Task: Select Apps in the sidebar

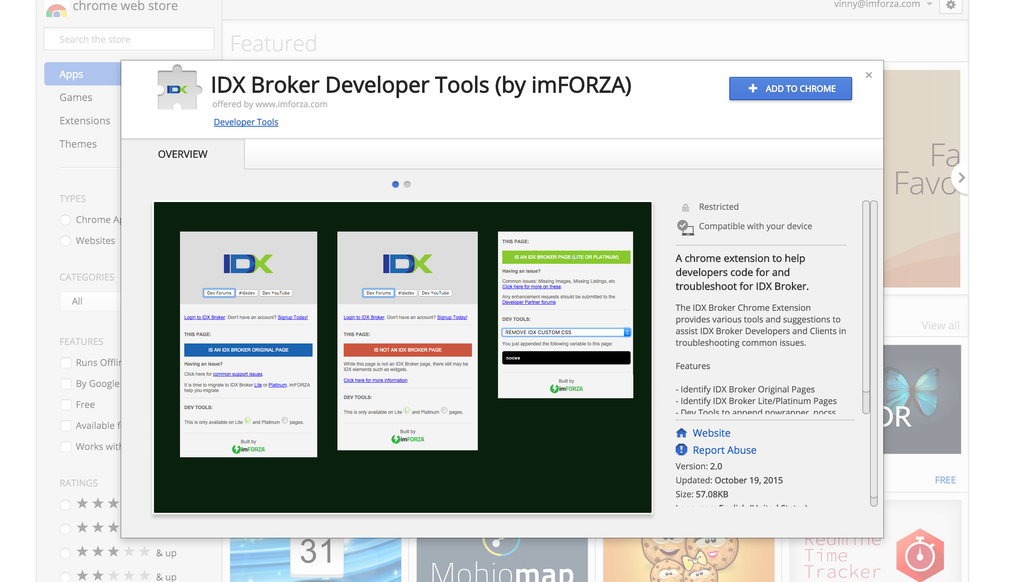Action: pos(82,74)
